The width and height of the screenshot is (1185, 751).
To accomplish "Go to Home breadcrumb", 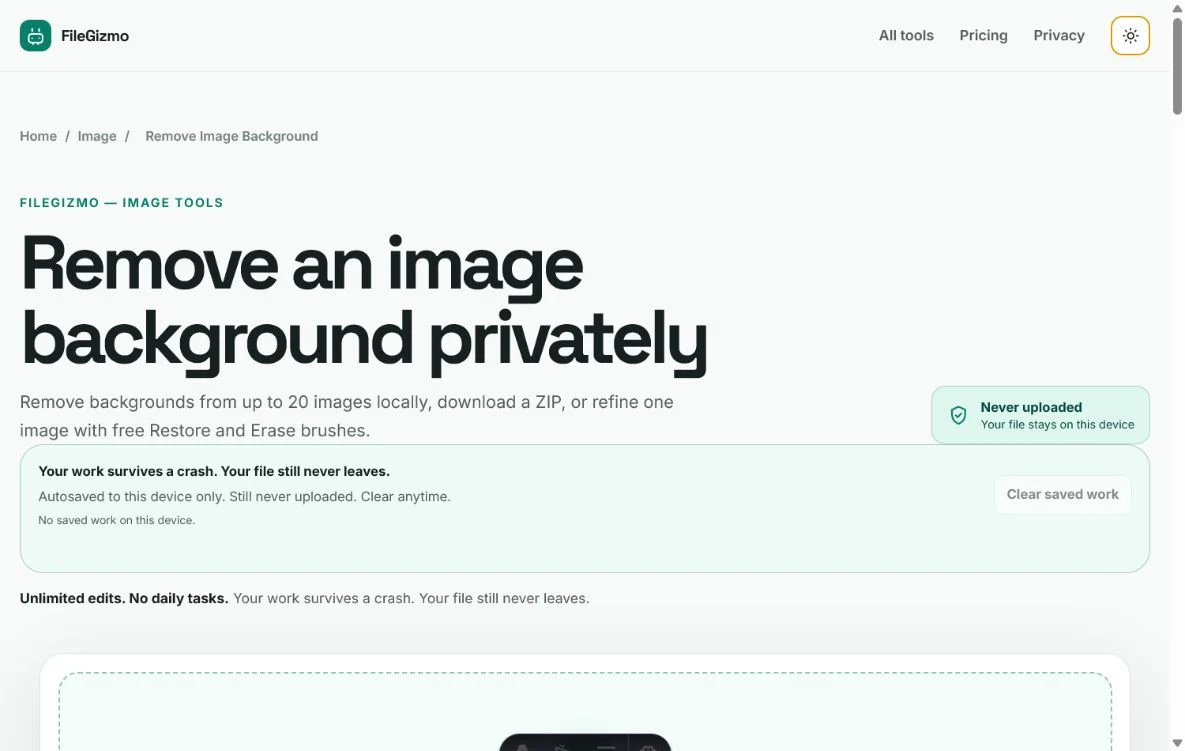I will (x=38, y=136).
